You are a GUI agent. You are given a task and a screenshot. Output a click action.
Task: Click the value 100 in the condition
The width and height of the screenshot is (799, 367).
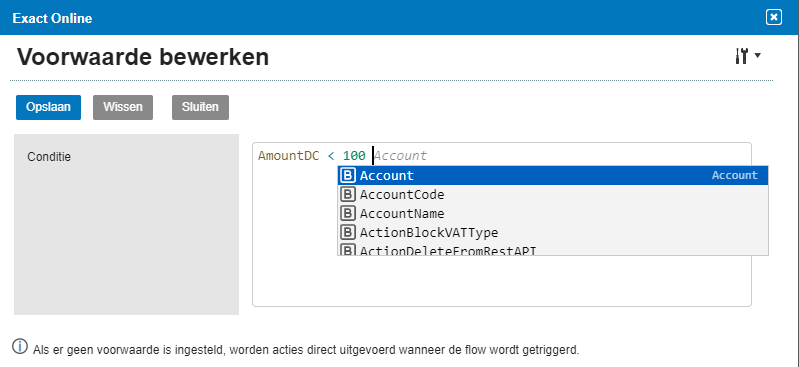pos(354,156)
